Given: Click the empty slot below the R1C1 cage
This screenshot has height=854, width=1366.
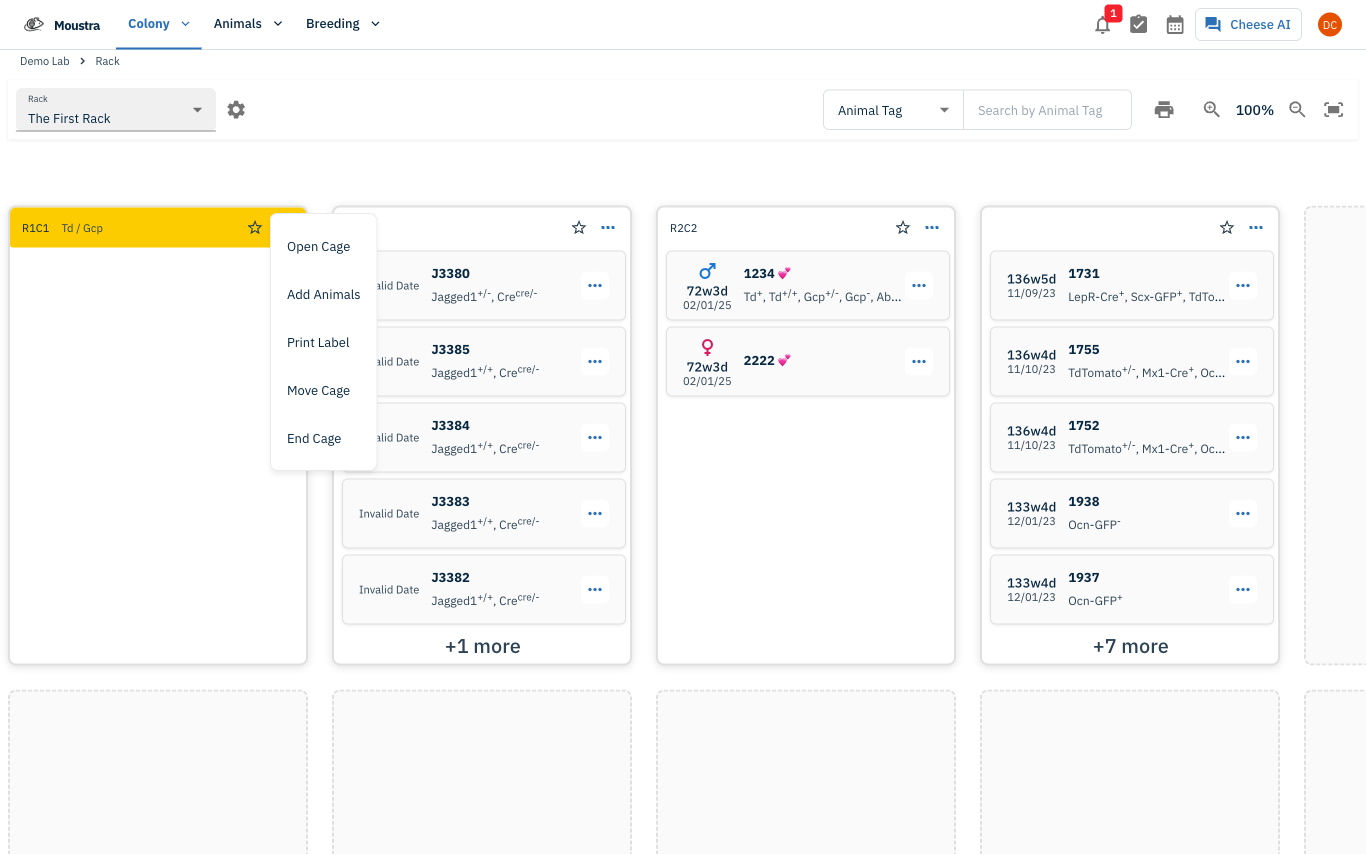Looking at the screenshot, I should click(x=158, y=772).
